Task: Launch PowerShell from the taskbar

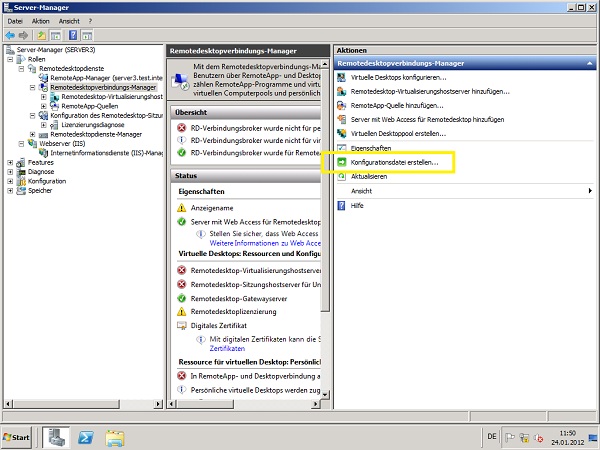Action: [86, 437]
